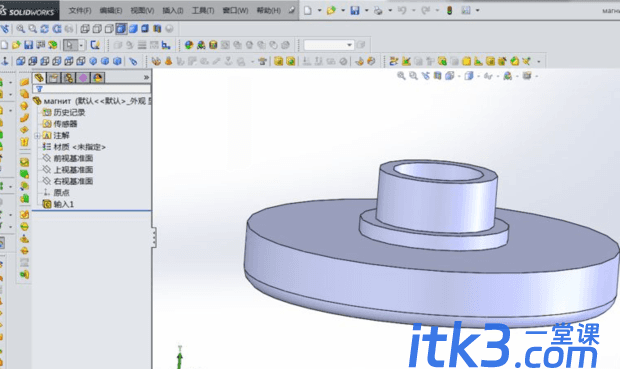
Task: Click the feature tree filter field
Action: 92,89
